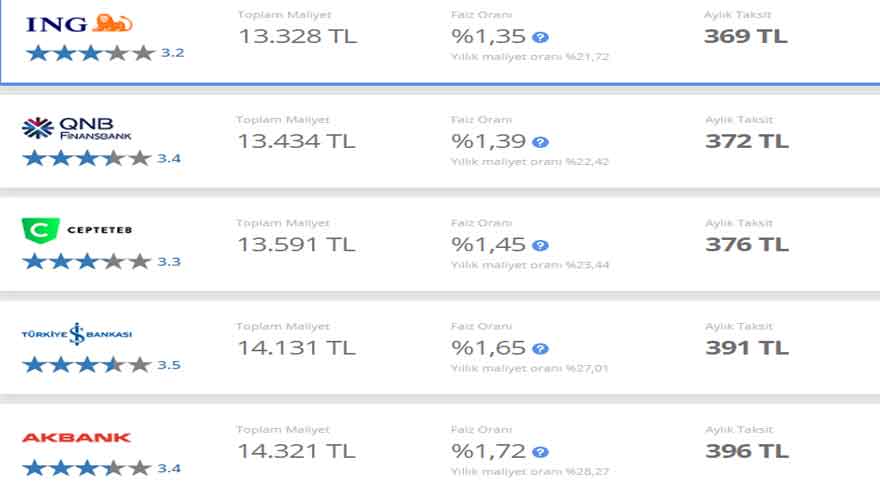Viewport: 880px width, 495px height.
Task: Select QNB's 372 TL monthly installment
Action: [747, 141]
